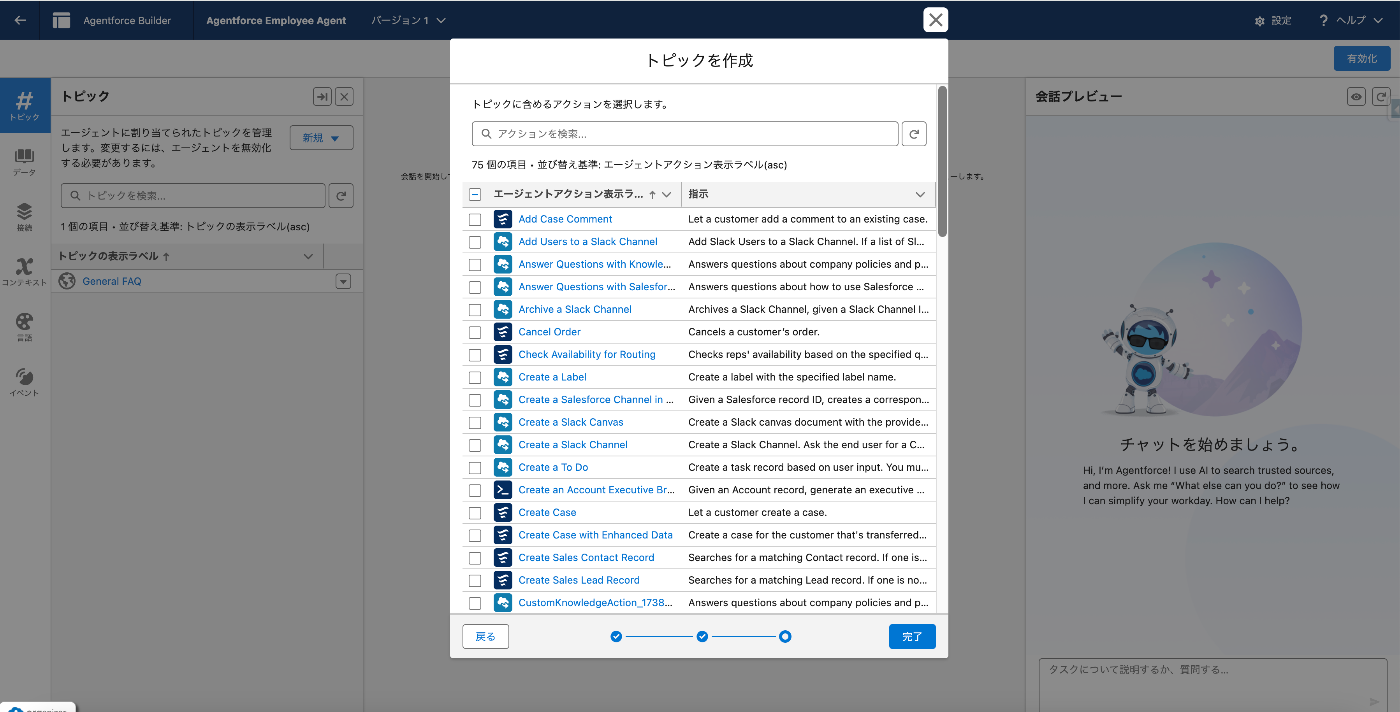The width and height of the screenshot is (1400, 712).
Task: Open the 新規 (New) dropdown button
Action: (322, 138)
